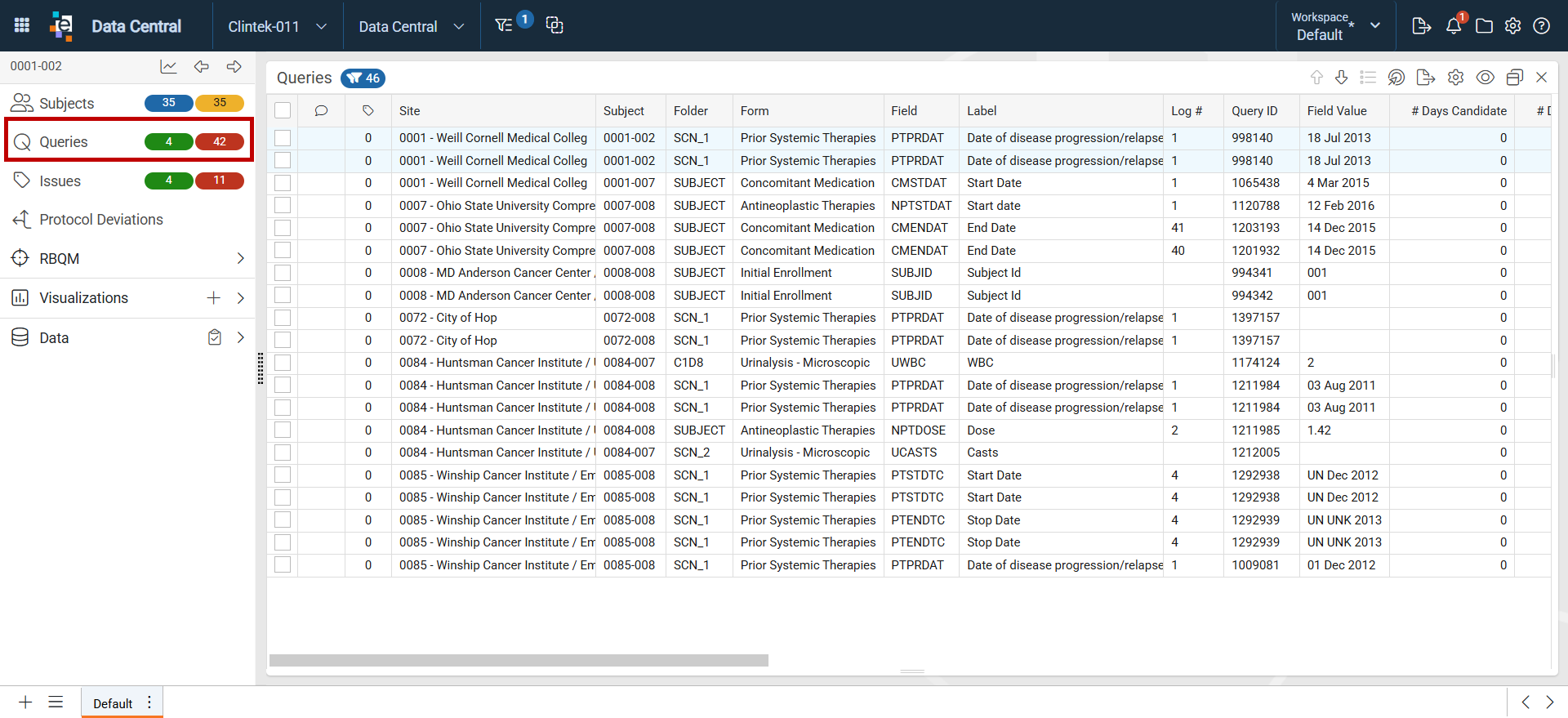Check the row with Query ID 1203193
The image size is (1568, 718).
click(x=283, y=228)
